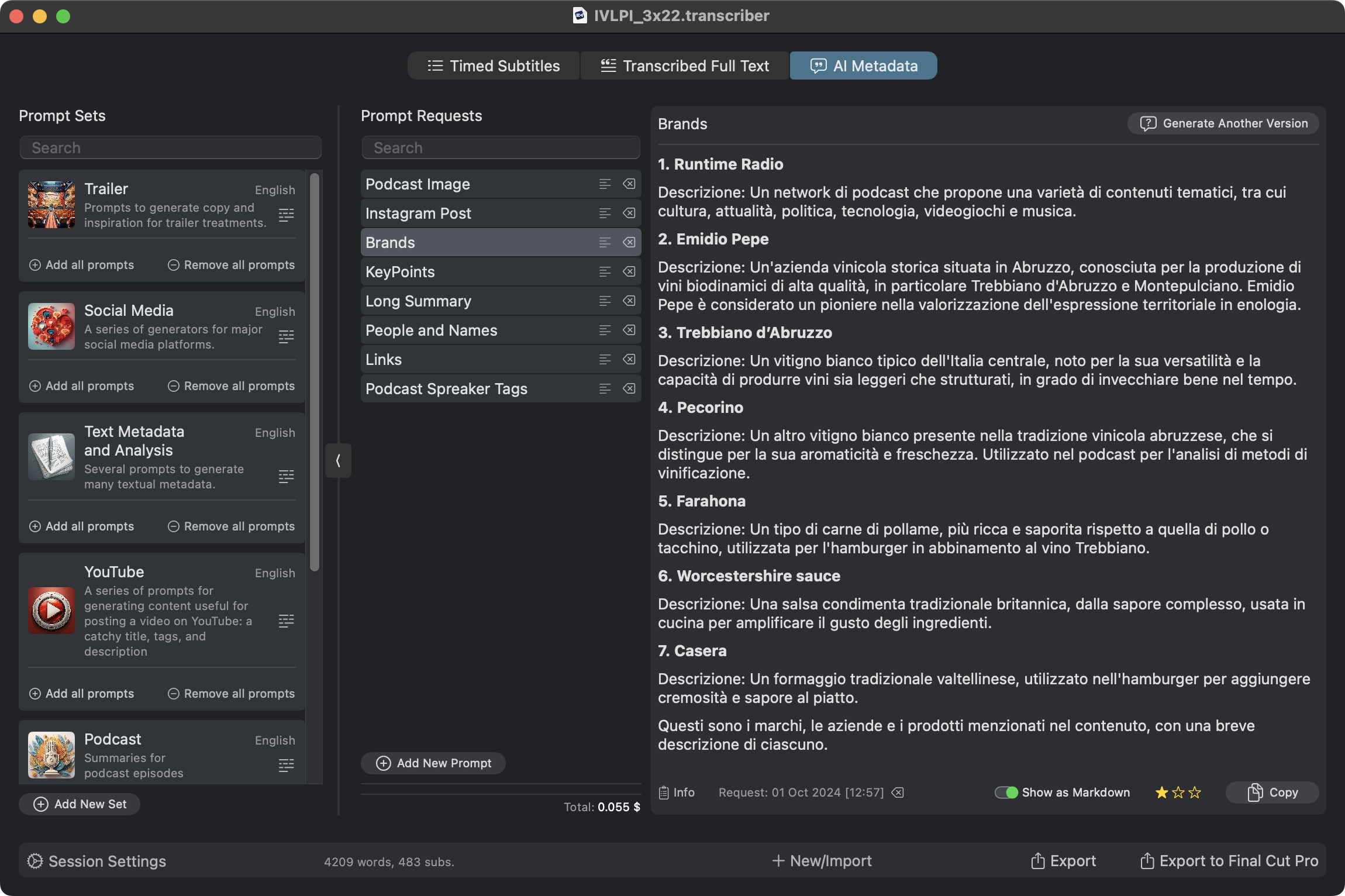Viewport: 1345px width, 896px height.
Task: Open the Export menu
Action: [1063, 861]
